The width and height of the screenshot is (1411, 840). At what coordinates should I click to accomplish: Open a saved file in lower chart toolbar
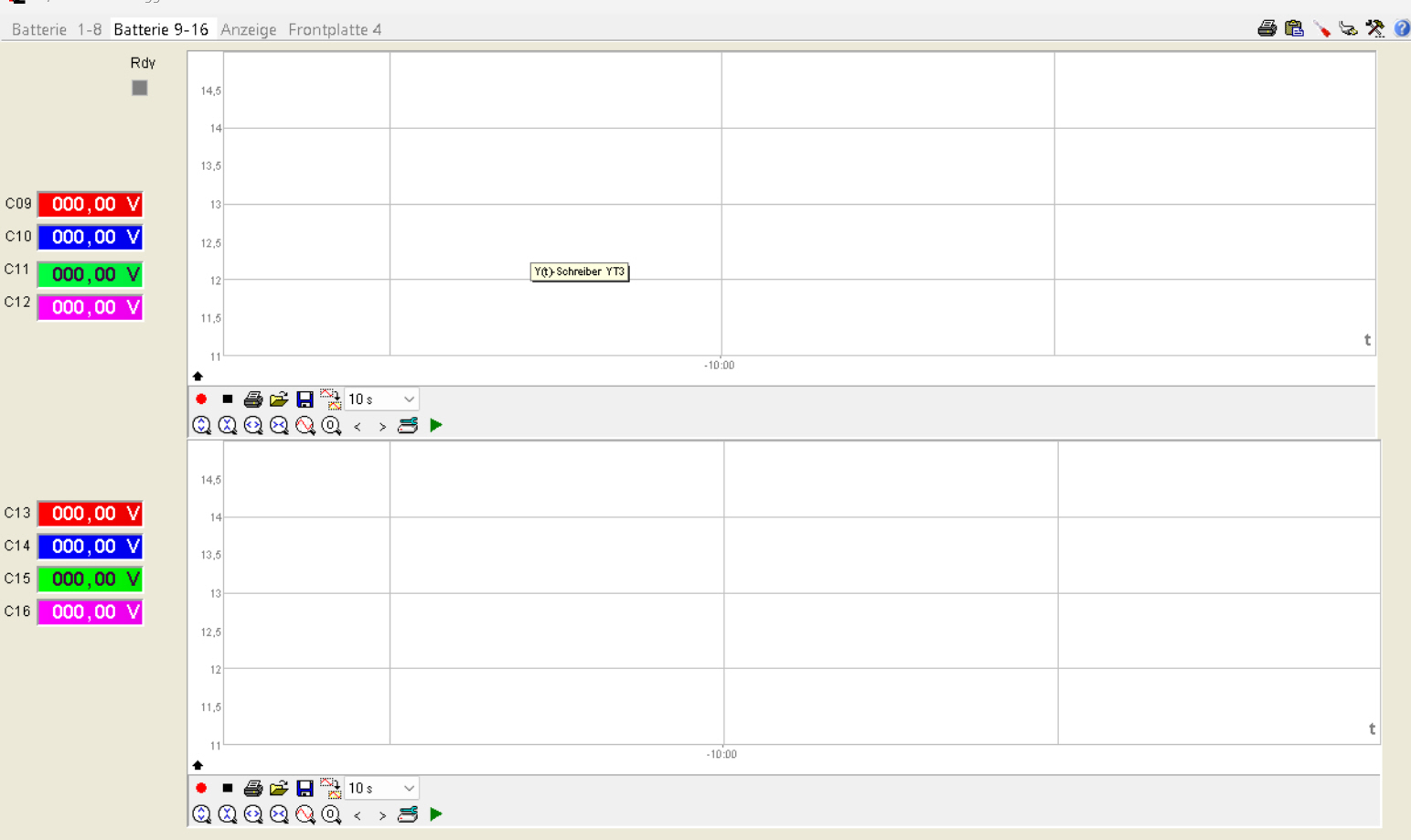279,788
